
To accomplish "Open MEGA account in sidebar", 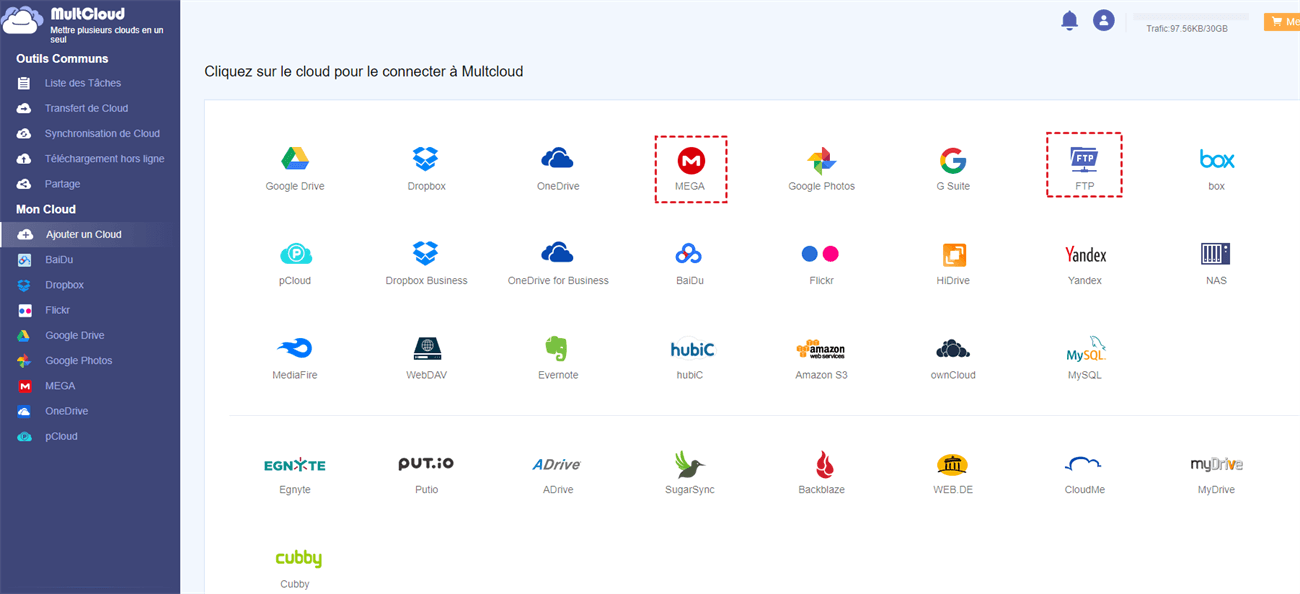I will coord(60,386).
